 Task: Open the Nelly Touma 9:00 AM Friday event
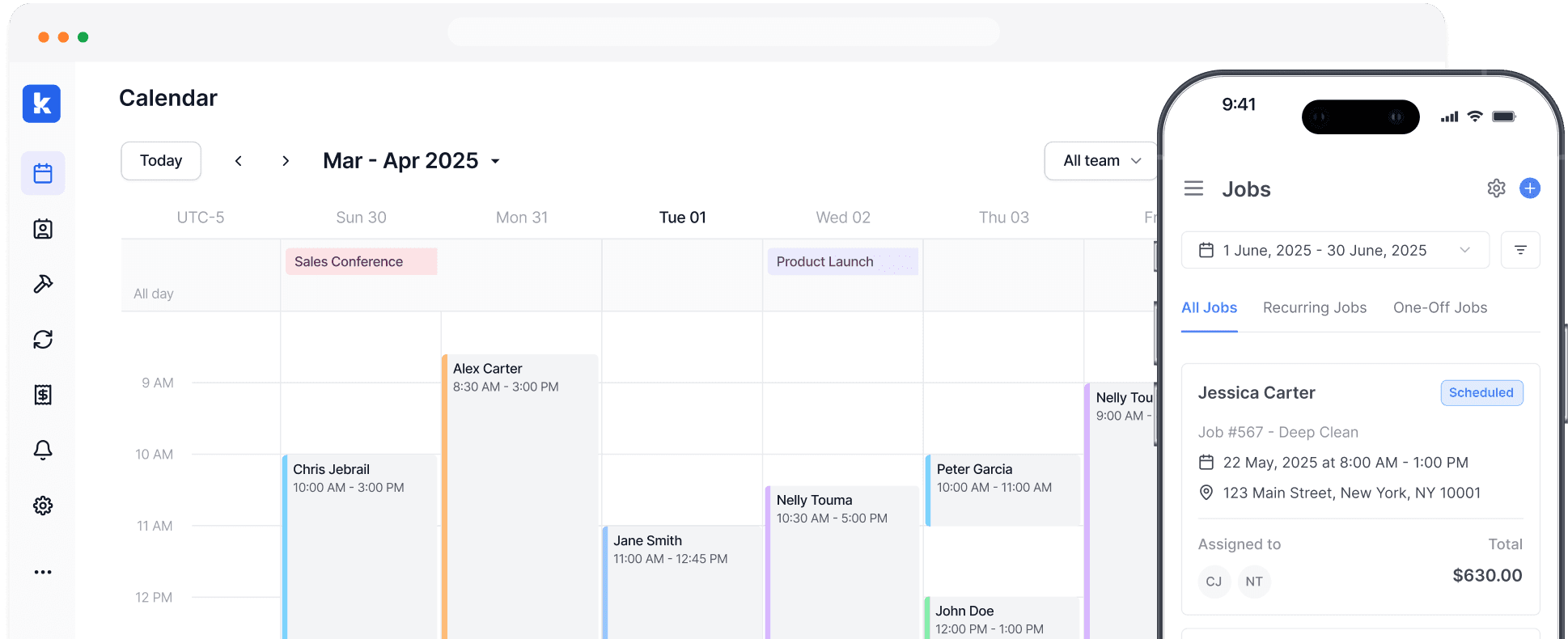[1121, 511]
